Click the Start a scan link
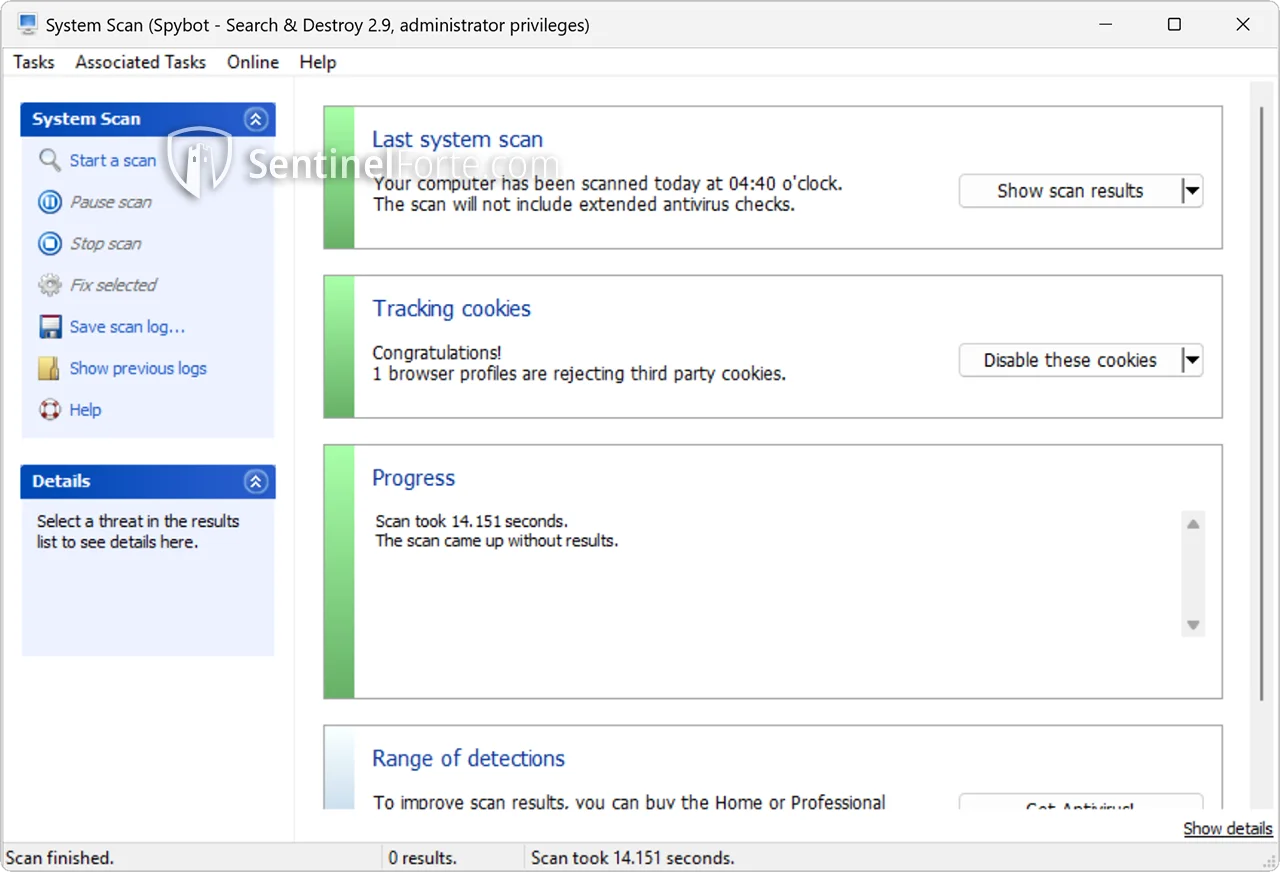The width and height of the screenshot is (1280, 872). (x=113, y=160)
